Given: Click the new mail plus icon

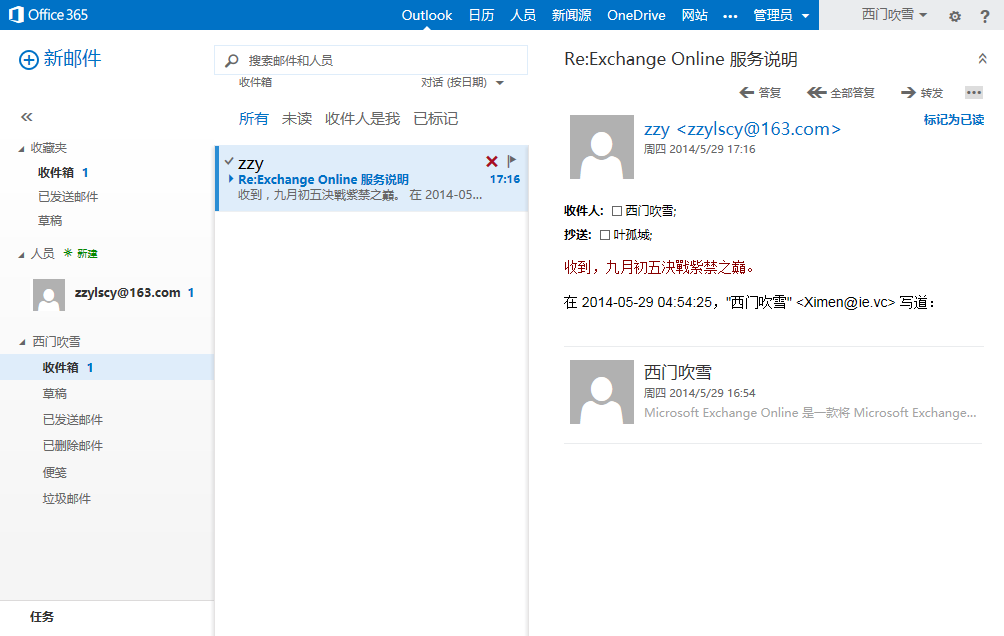Looking at the screenshot, I should click(x=29, y=60).
